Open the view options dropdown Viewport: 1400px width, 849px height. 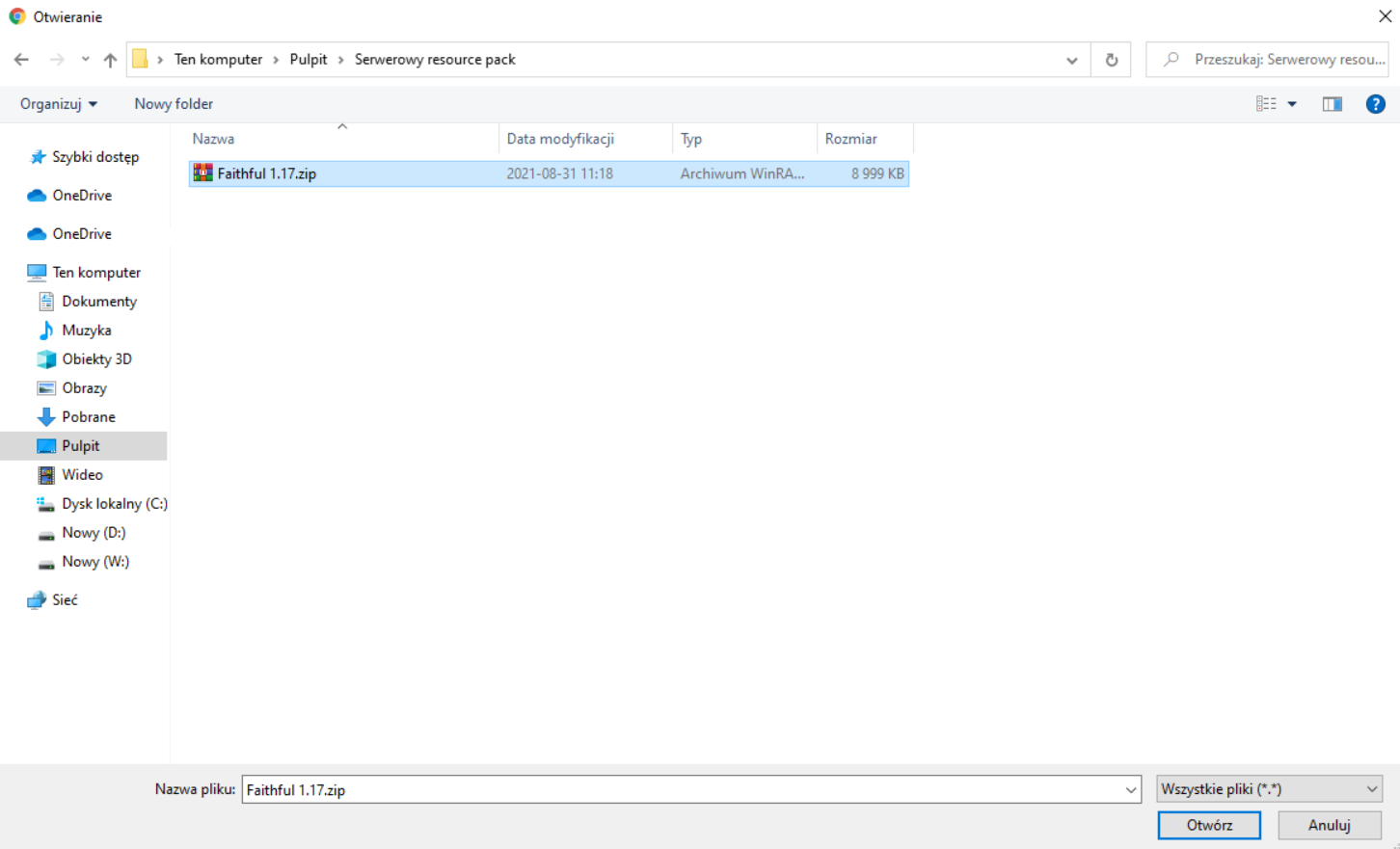pyautogui.click(x=1292, y=104)
